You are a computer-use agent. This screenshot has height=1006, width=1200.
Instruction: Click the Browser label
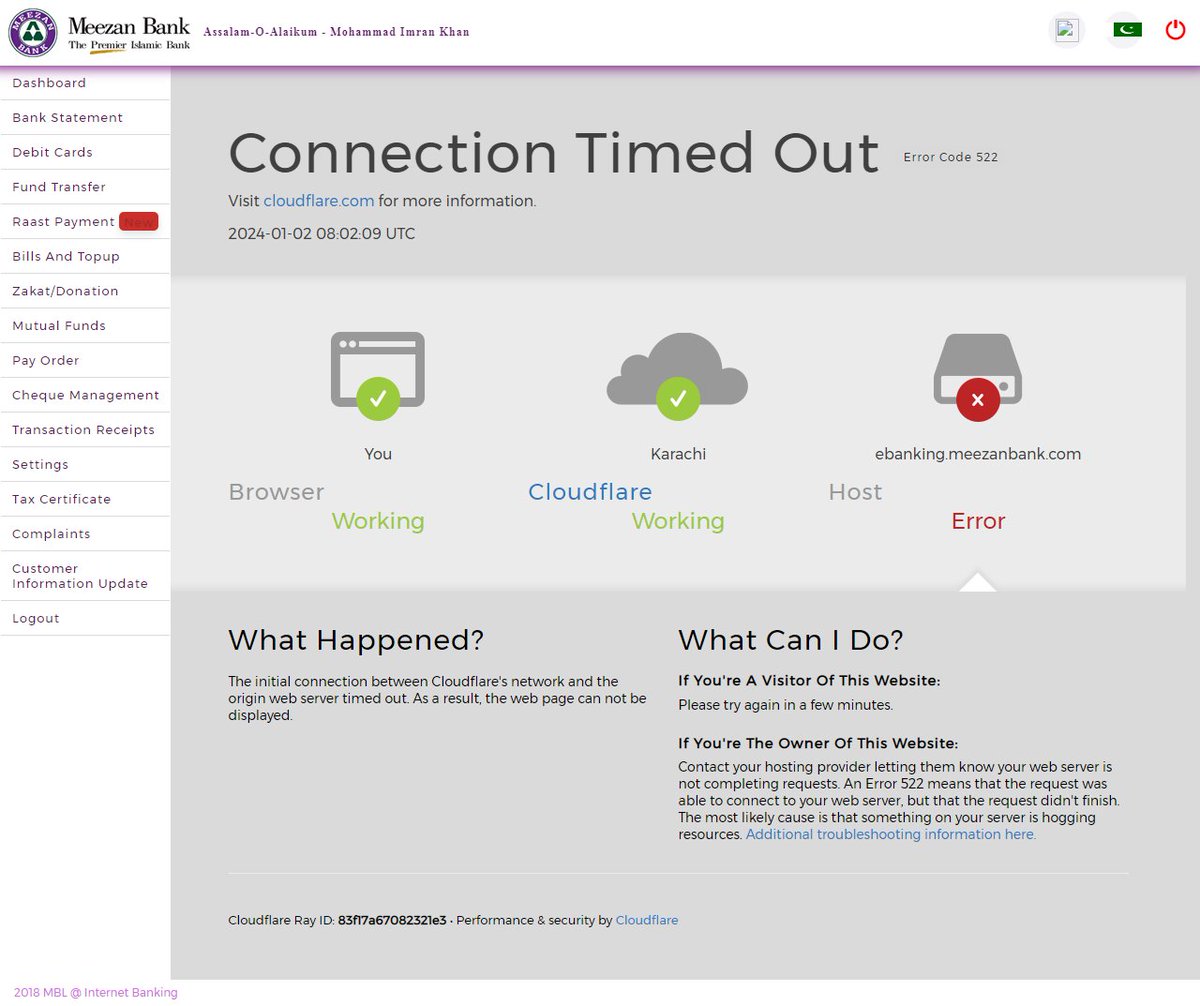(x=276, y=492)
